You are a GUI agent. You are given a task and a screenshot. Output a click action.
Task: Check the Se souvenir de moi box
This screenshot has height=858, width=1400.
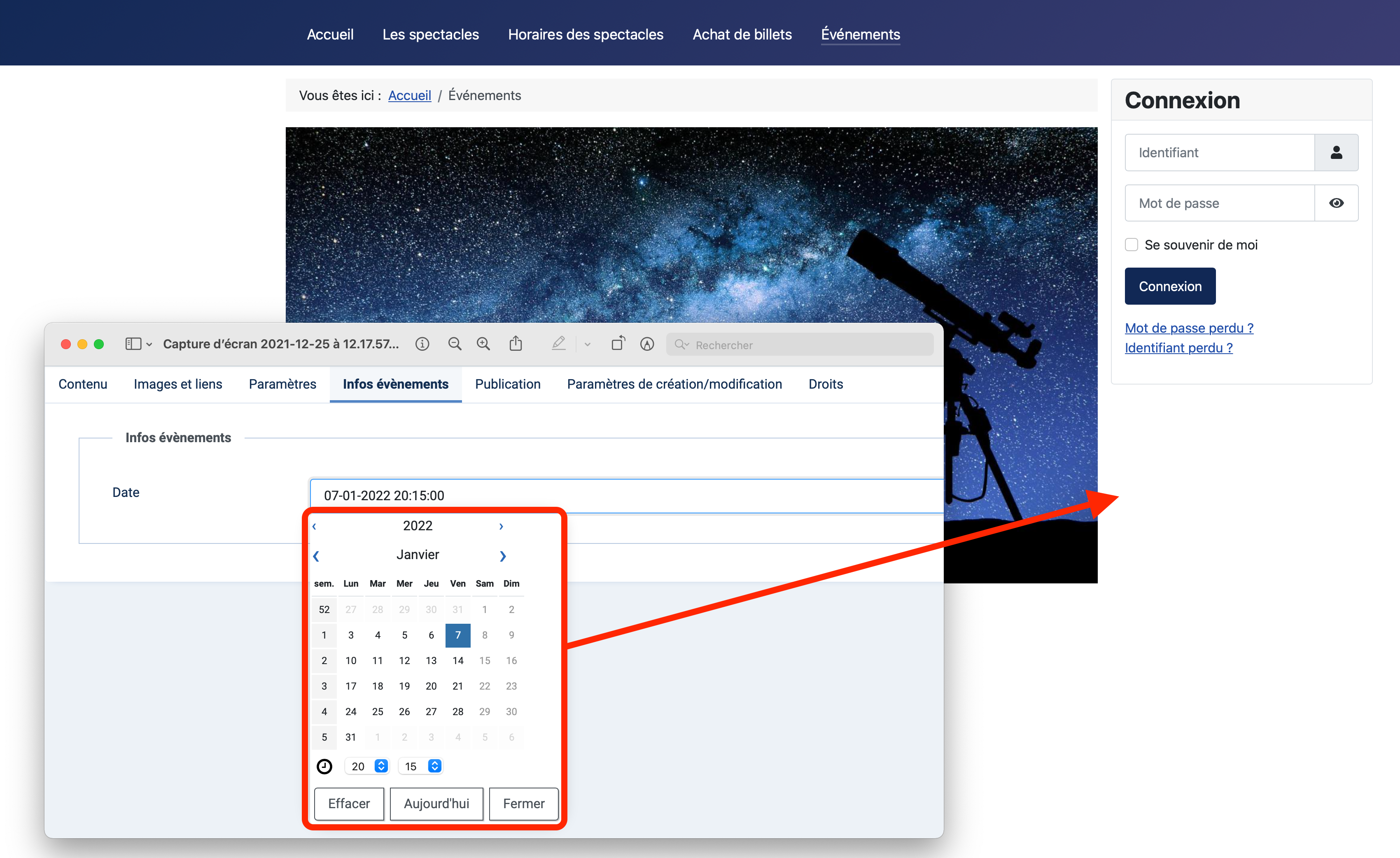point(1131,244)
